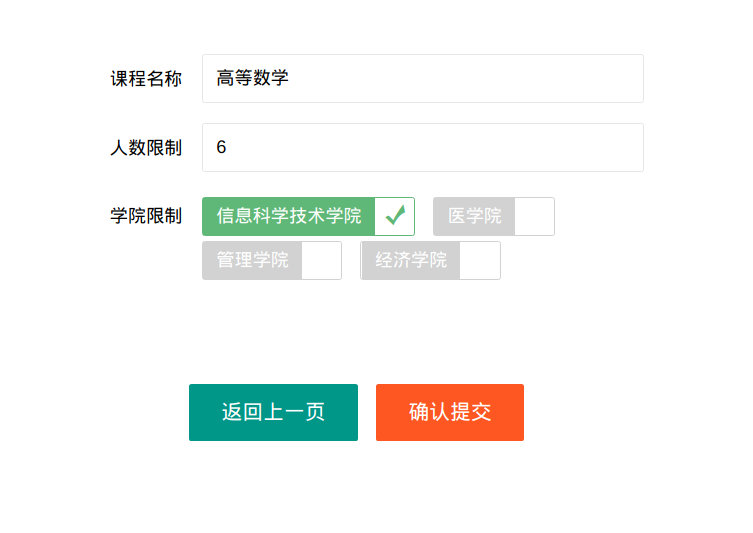Click the 学院限制 label

(x=146, y=216)
